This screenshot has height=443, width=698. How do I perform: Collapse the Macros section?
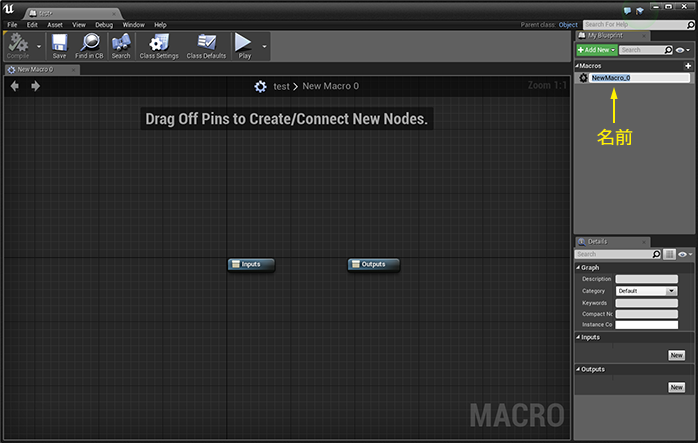click(x=577, y=66)
